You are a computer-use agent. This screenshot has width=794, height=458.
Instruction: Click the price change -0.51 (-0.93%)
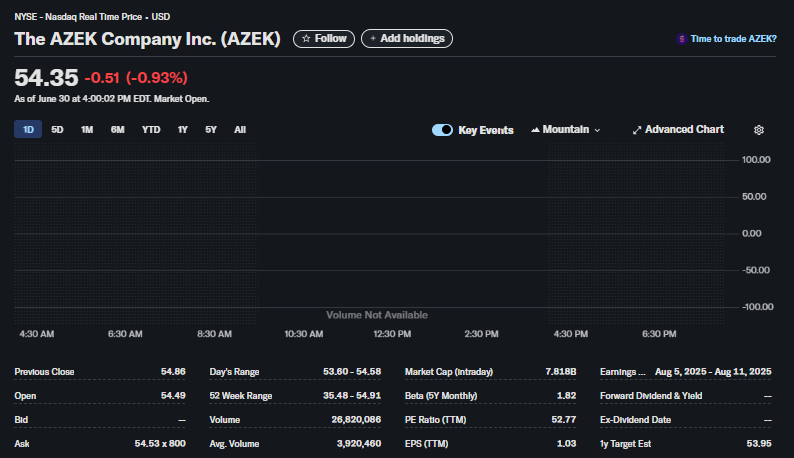[136, 78]
